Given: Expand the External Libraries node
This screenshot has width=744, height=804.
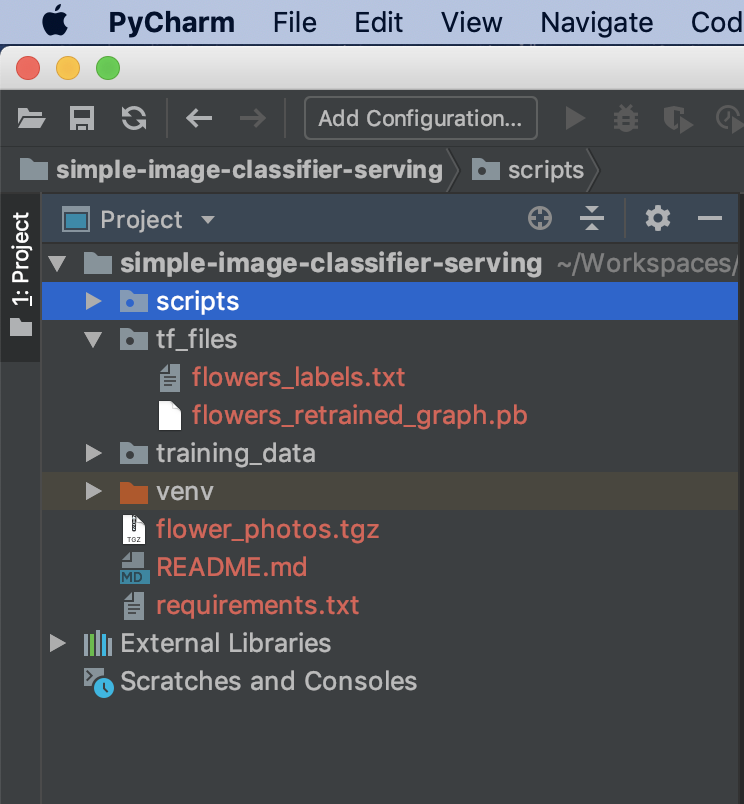Looking at the screenshot, I should (x=58, y=643).
